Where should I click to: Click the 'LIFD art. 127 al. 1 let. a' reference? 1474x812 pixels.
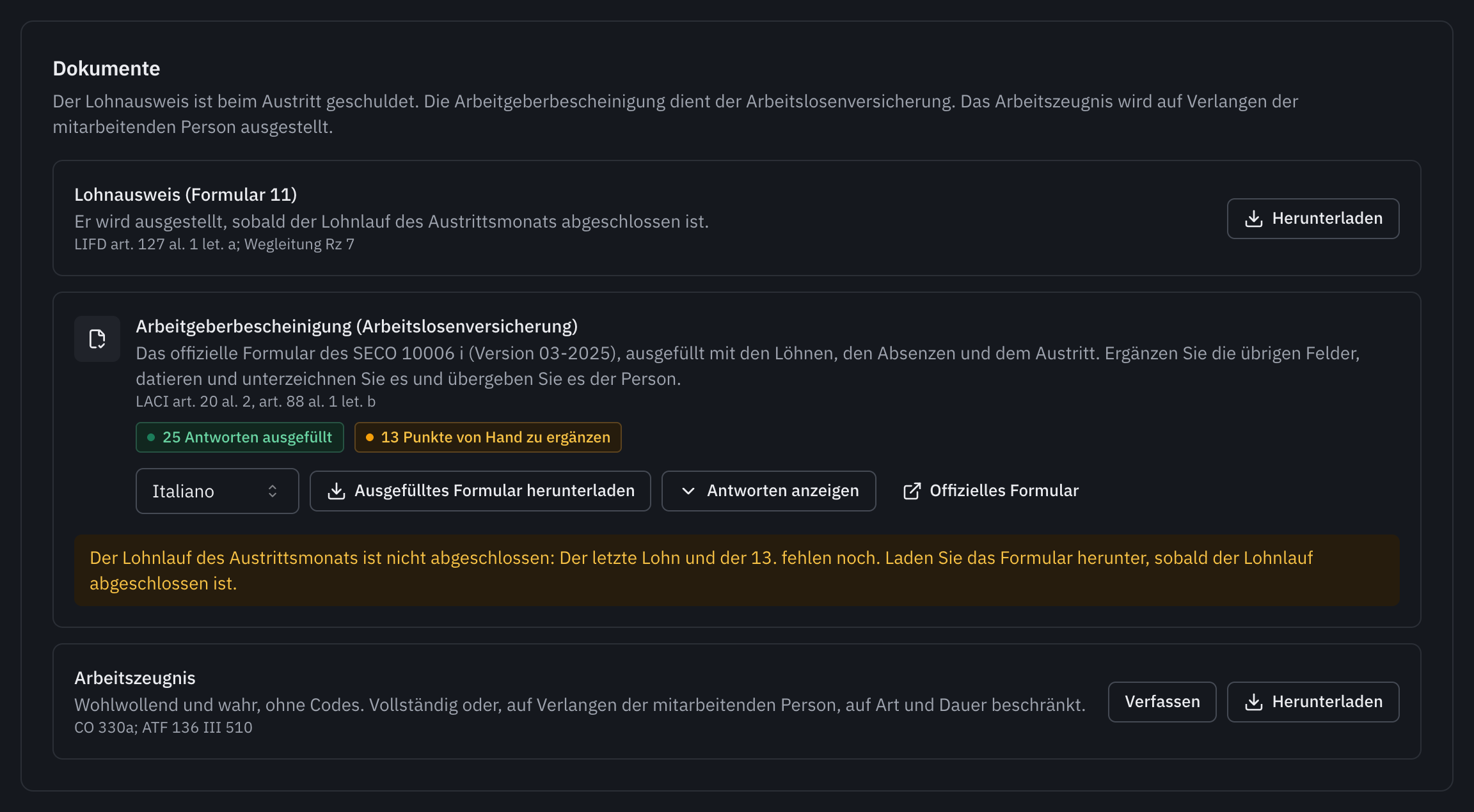pyautogui.click(x=157, y=244)
